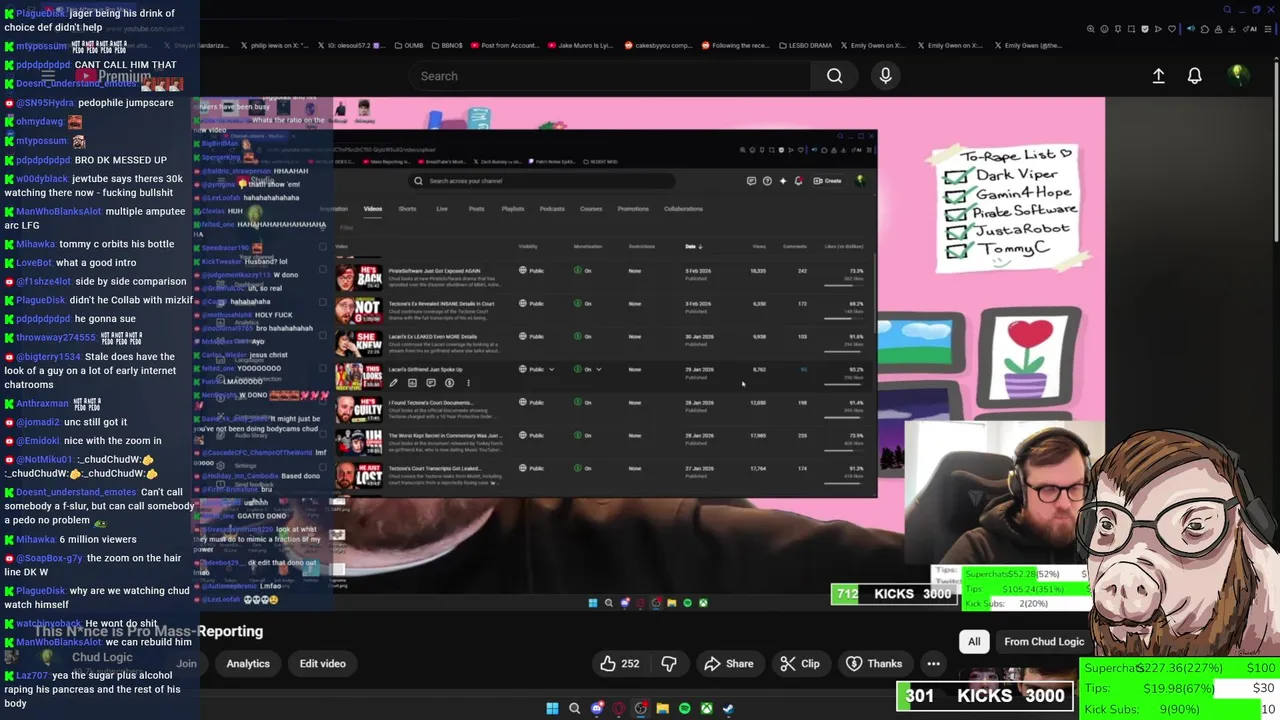Open the Studio Courses tab
Viewport: 1280px width, 720px height.
pyautogui.click(x=591, y=209)
